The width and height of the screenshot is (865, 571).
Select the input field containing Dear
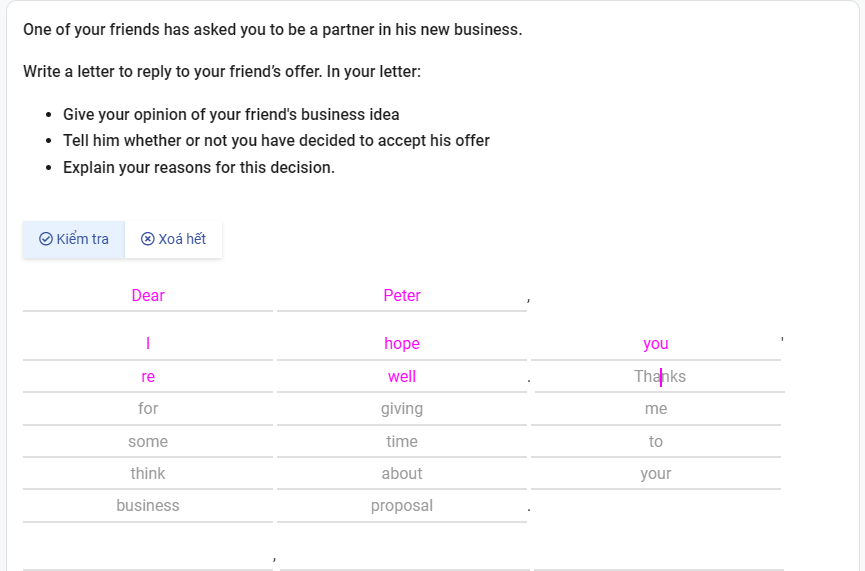148,296
